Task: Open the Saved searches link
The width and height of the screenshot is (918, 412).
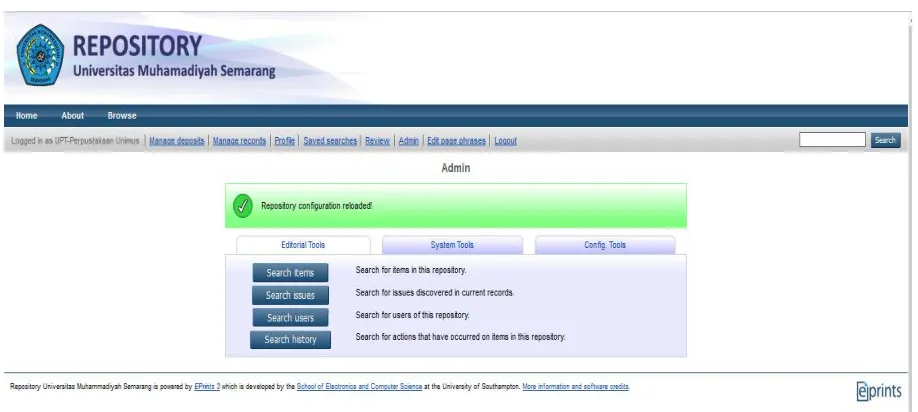Action: [x=330, y=140]
